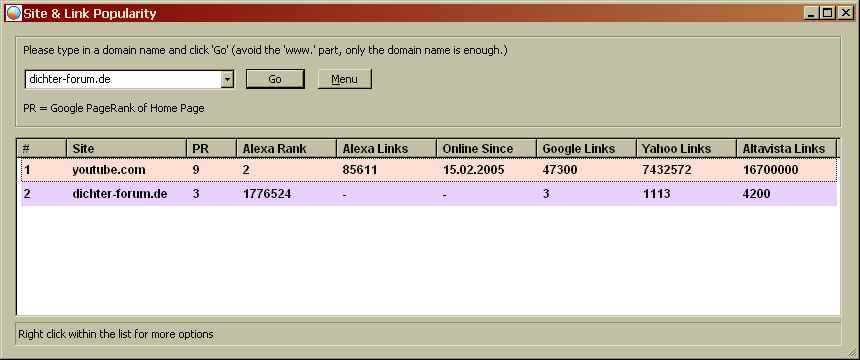Viewport: 860px width, 360px height.
Task: Sort by Alexa Links column header
Action: click(x=386, y=148)
